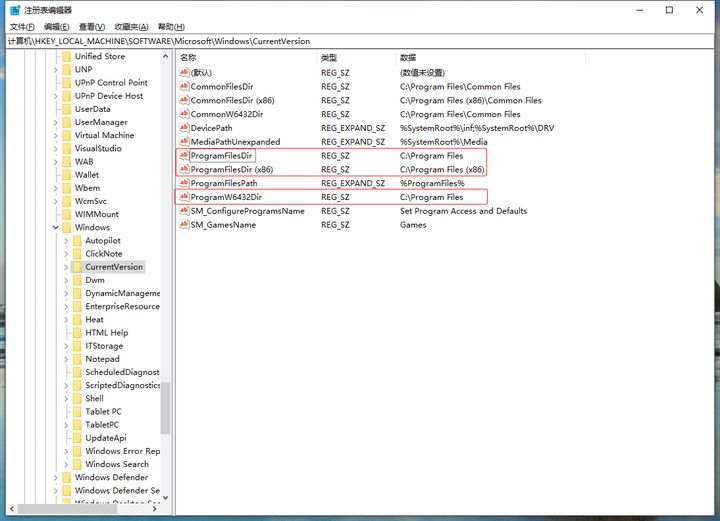
Task: Click the tree pane scroll up arrow
Action: (x=165, y=56)
